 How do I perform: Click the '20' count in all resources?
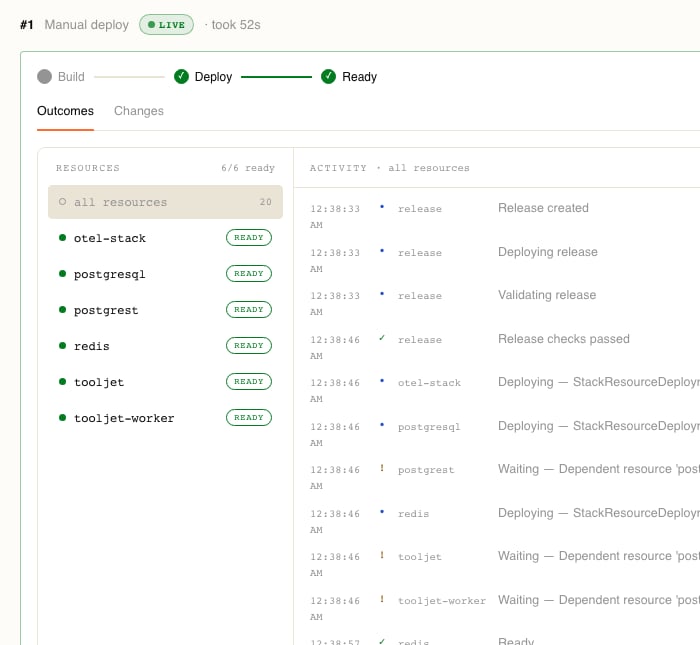click(x=265, y=202)
